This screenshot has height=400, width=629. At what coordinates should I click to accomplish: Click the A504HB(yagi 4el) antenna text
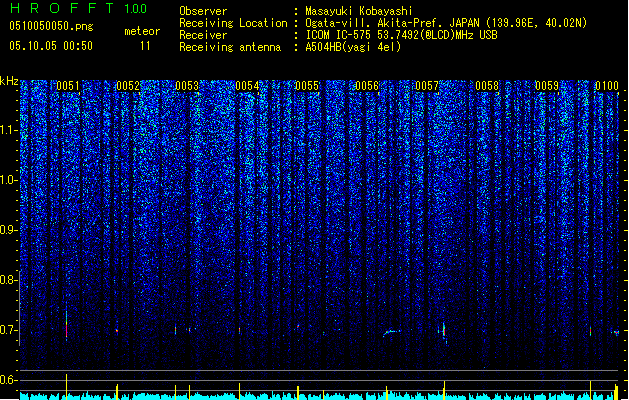[353, 47]
